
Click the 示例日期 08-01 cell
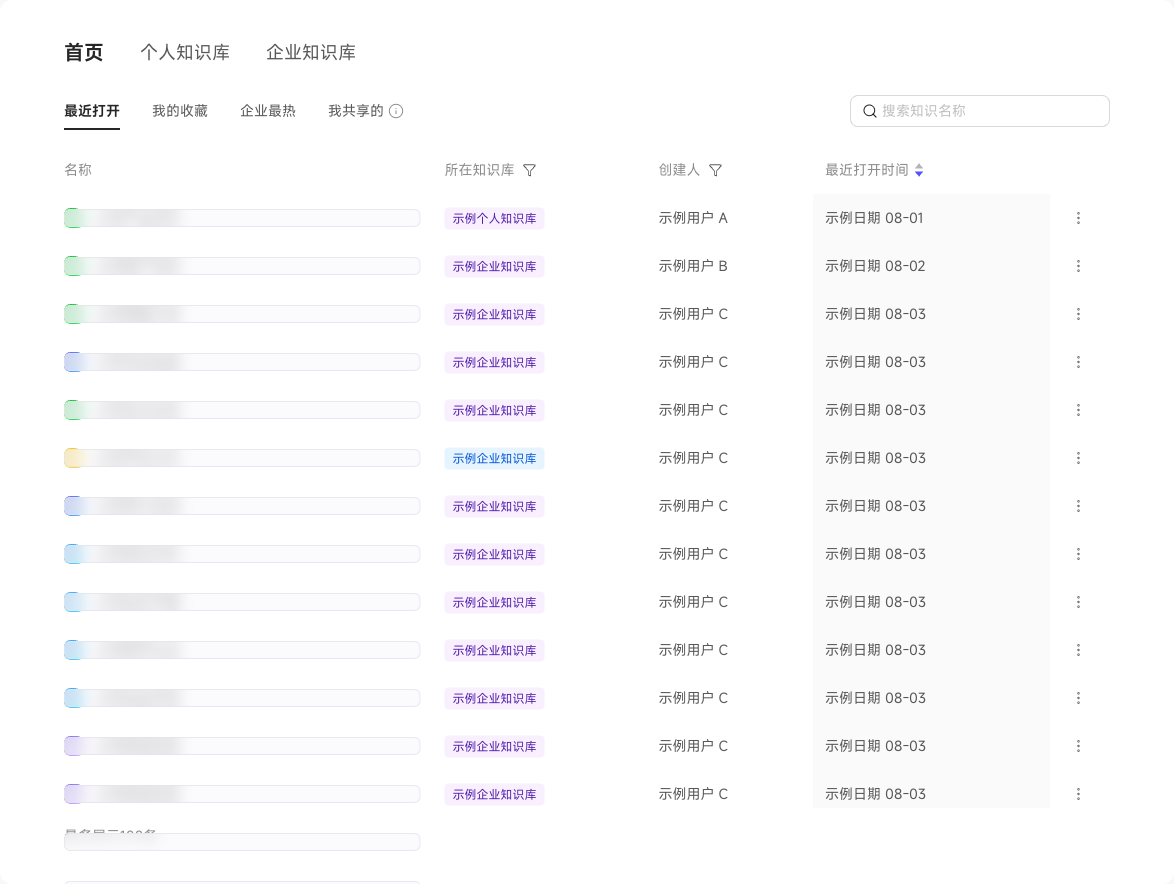point(874,218)
